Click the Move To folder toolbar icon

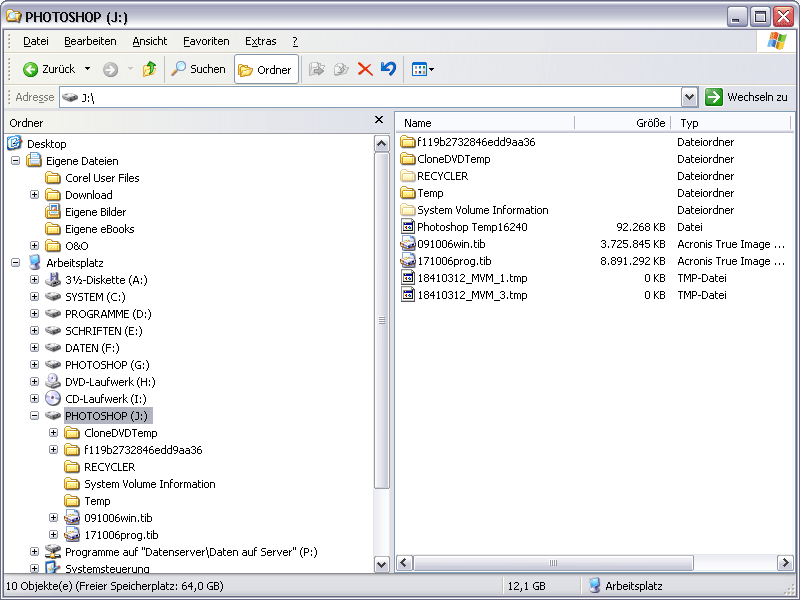point(317,69)
